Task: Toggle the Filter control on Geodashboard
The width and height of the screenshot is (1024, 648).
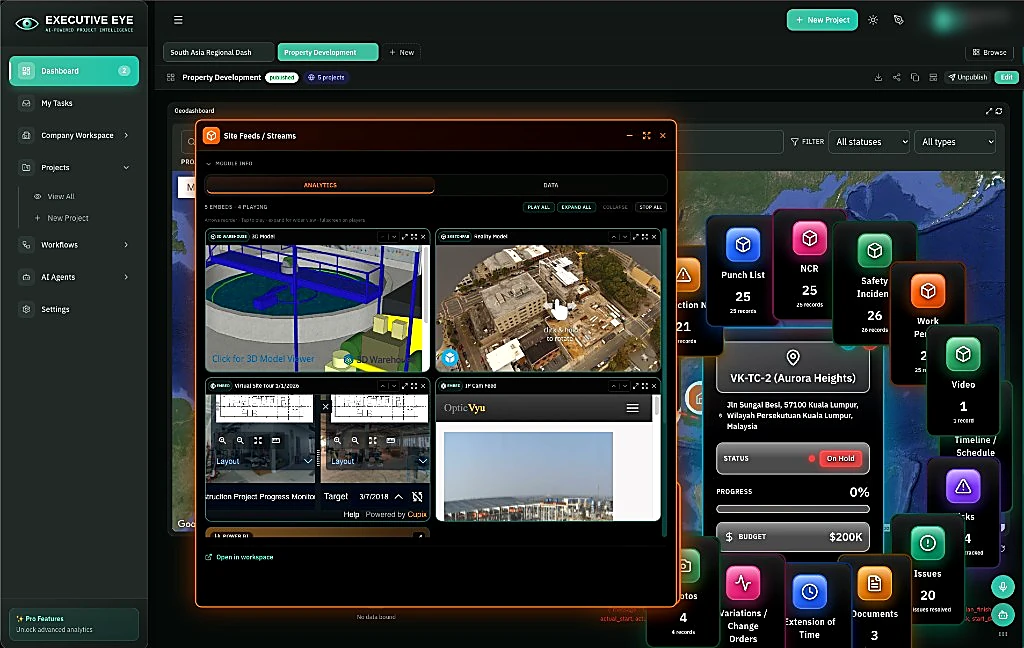Action: [x=807, y=142]
